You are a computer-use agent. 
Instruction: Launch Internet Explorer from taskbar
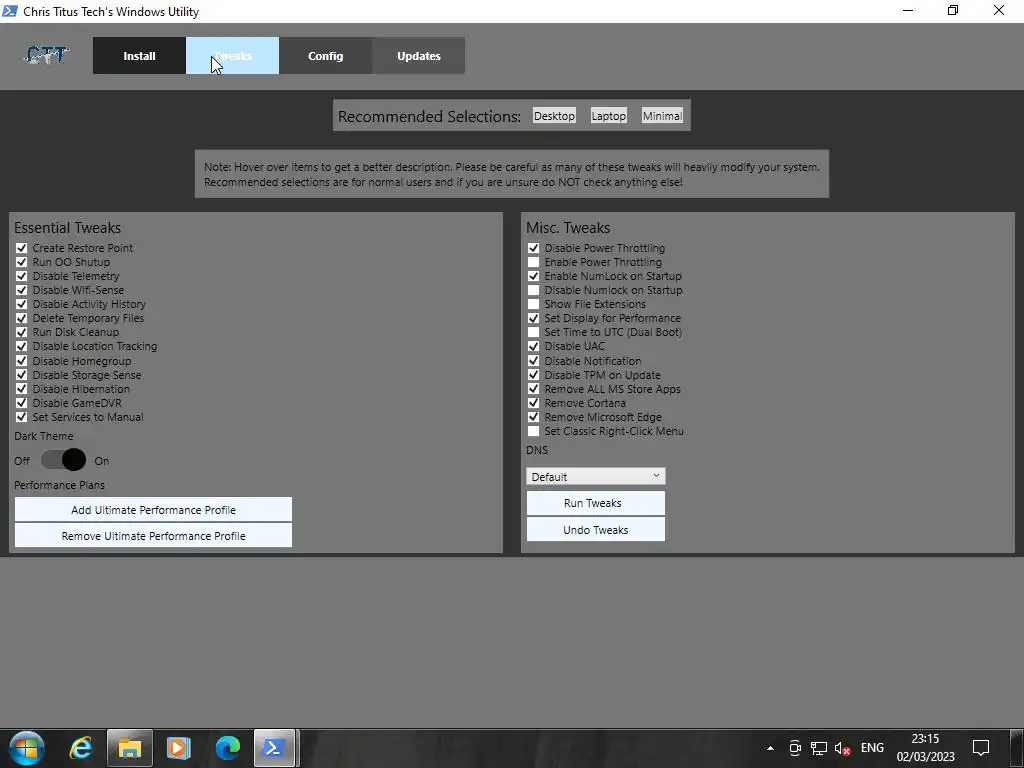(80, 748)
